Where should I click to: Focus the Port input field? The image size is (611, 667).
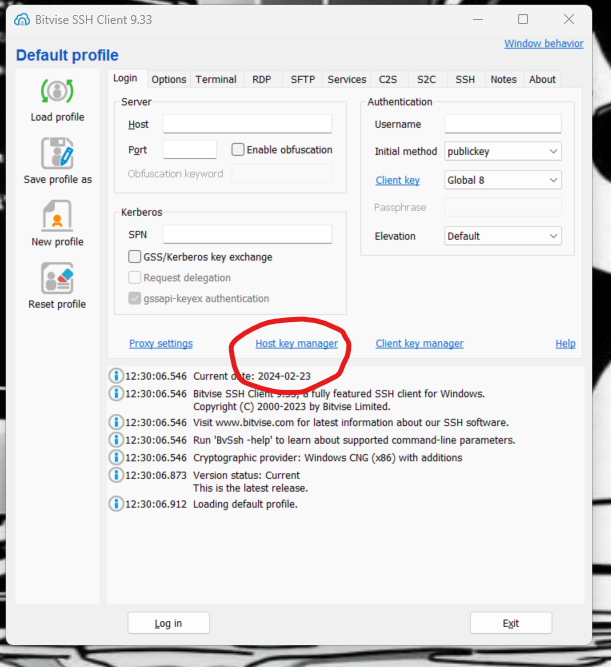pos(190,149)
